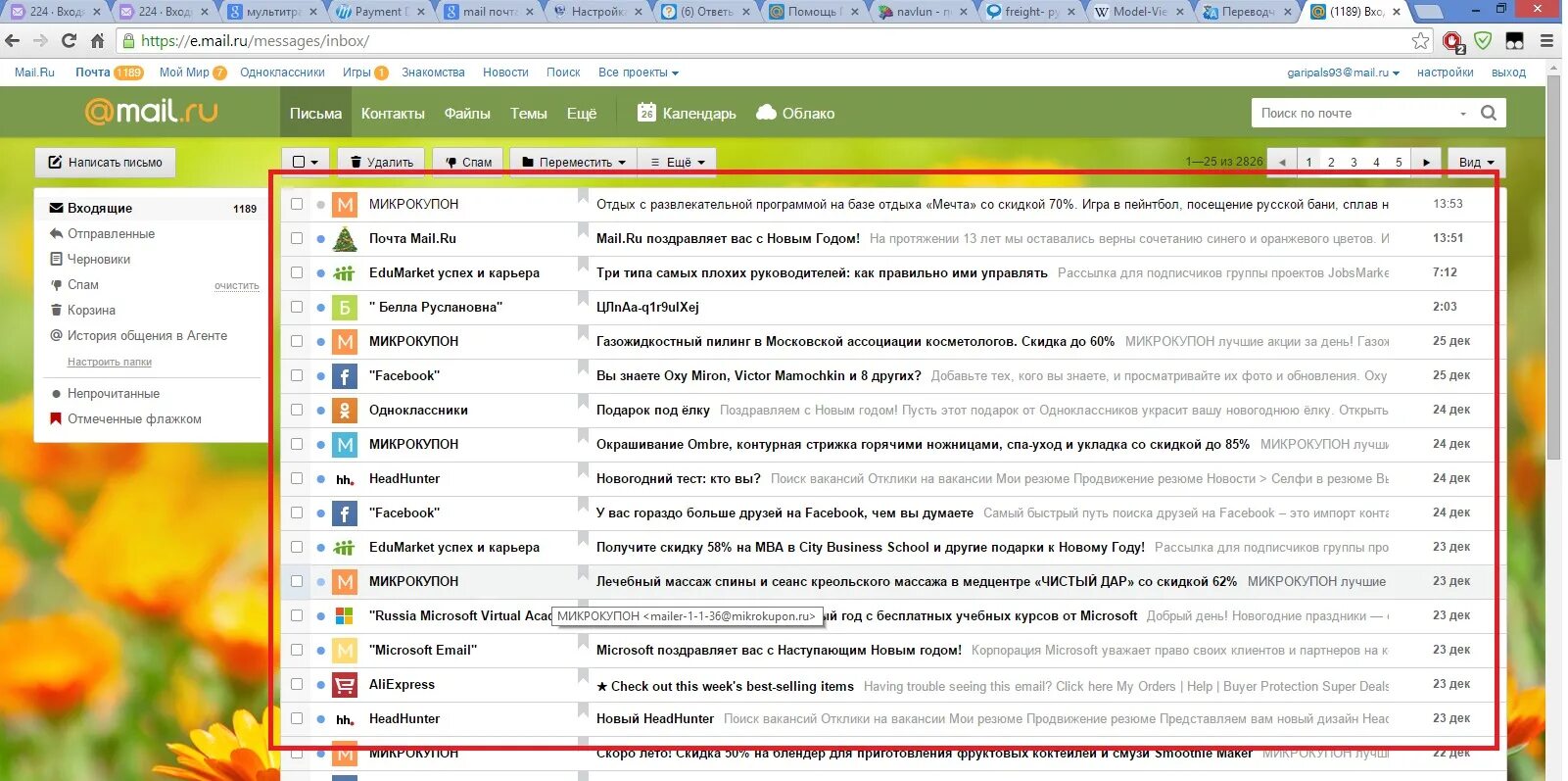Select checkbox for Белла Руслановна email
The image size is (1568, 781).
[x=297, y=307]
